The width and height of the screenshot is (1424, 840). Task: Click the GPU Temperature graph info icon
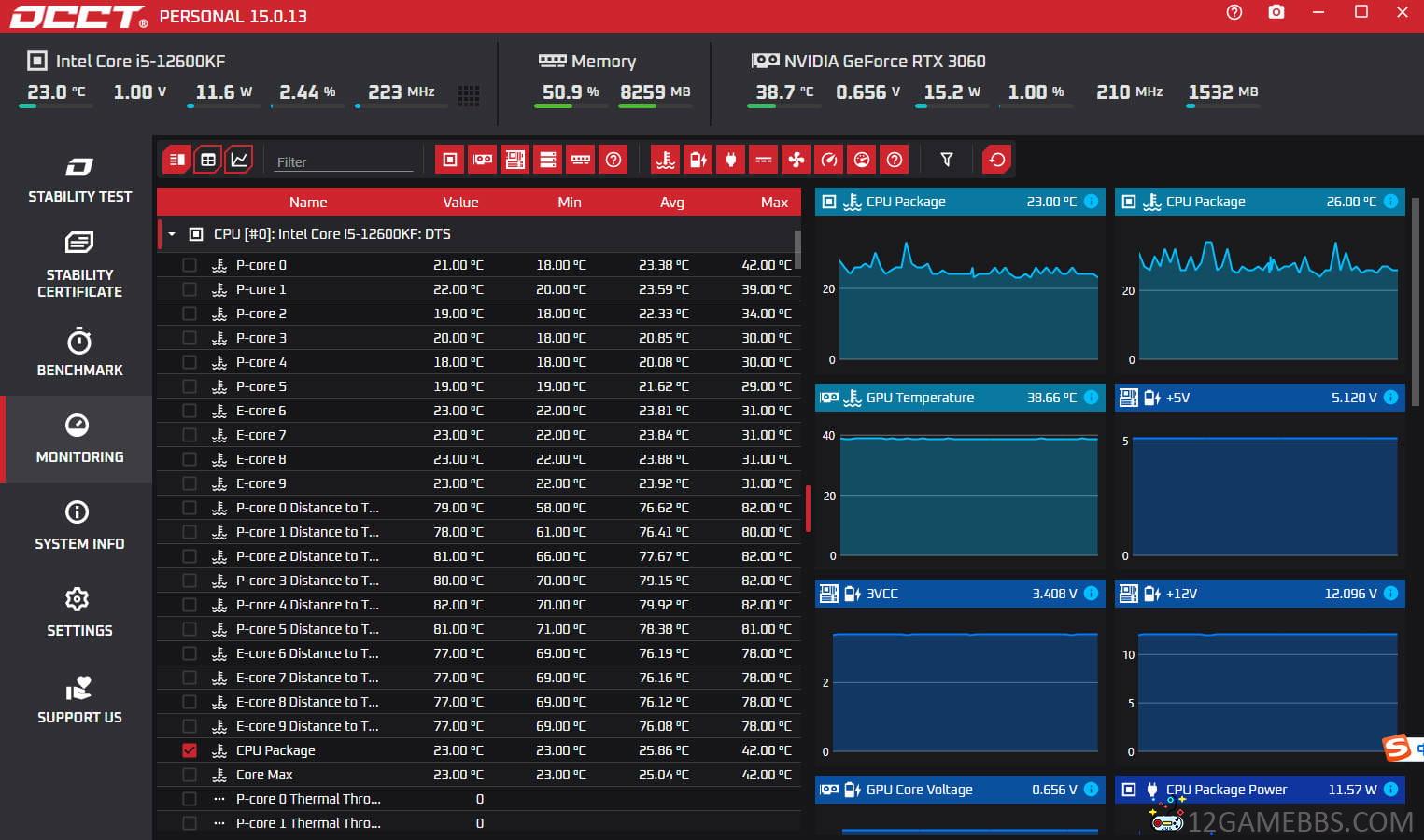pos(1091,398)
